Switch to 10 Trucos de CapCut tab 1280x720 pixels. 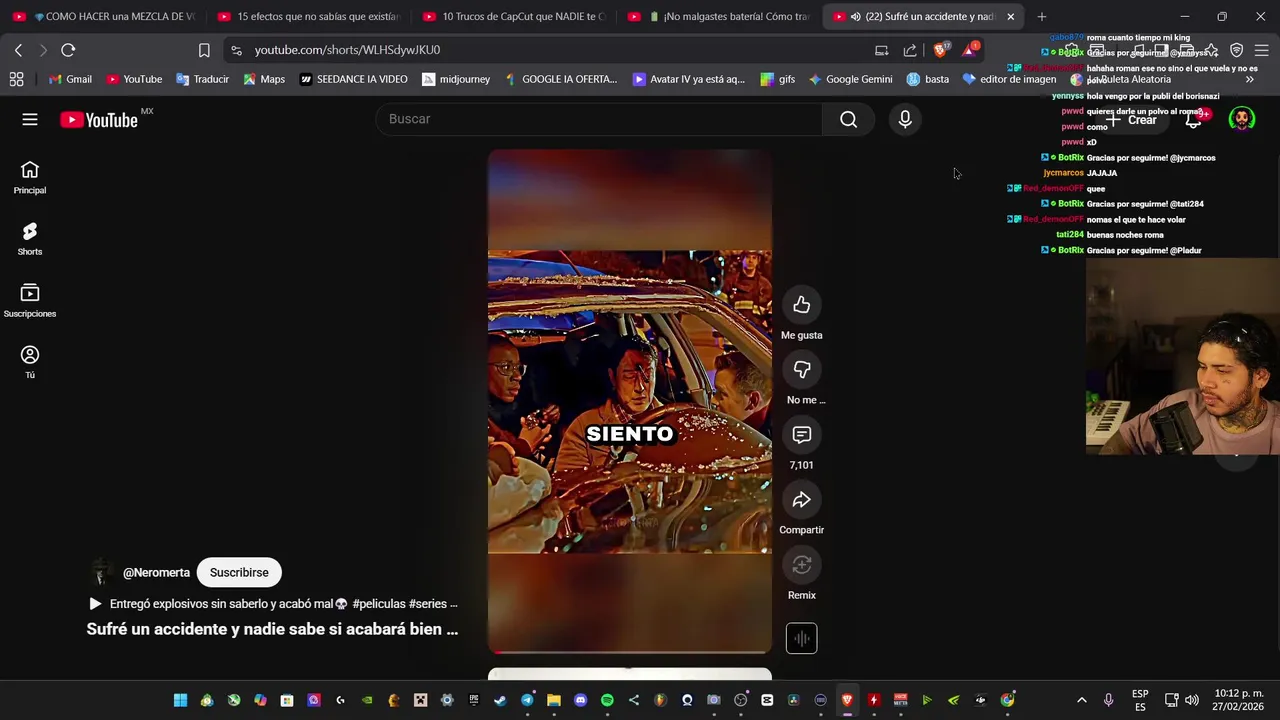(514, 17)
